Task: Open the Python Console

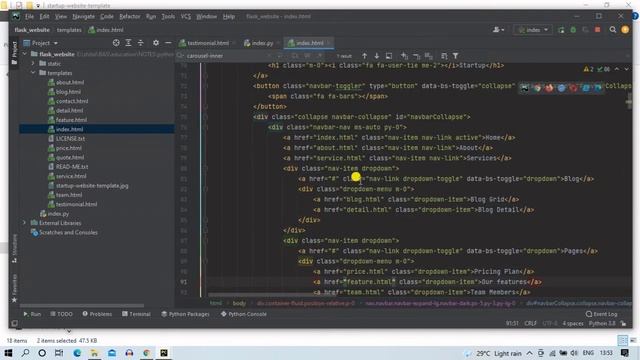Action: [244, 314]
